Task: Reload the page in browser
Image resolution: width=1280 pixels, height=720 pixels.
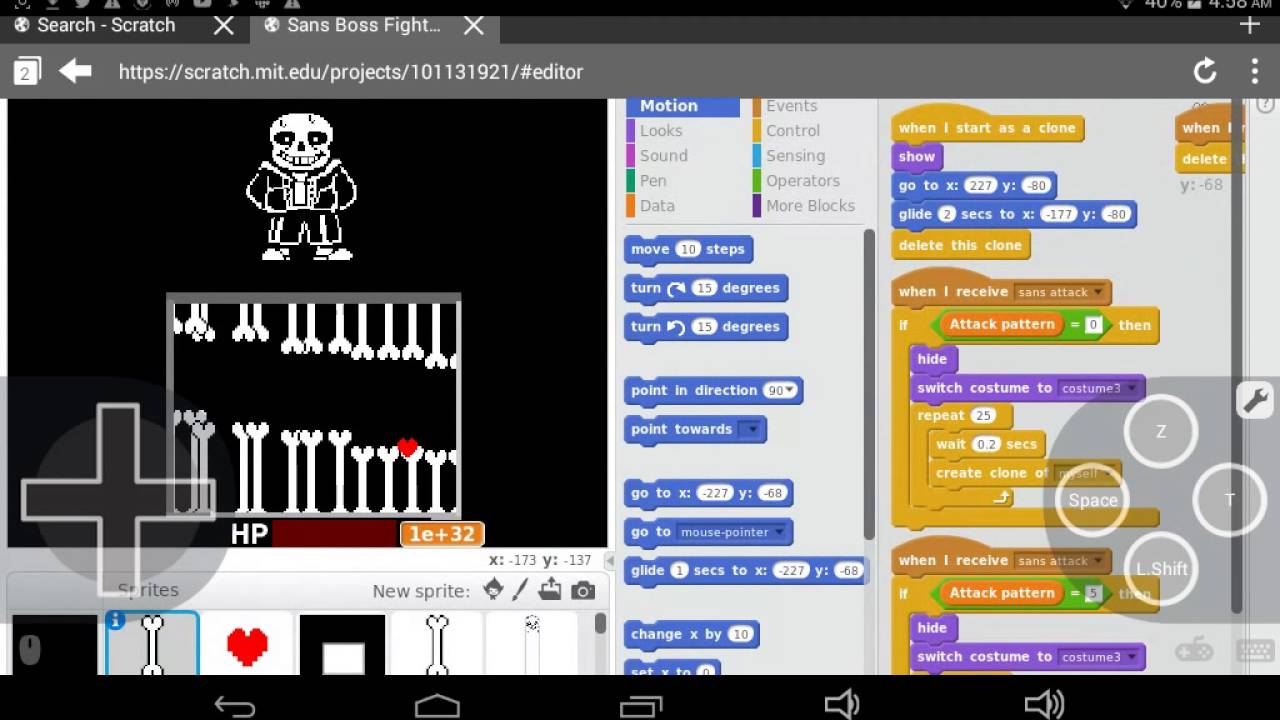Action: point(1205,71)
